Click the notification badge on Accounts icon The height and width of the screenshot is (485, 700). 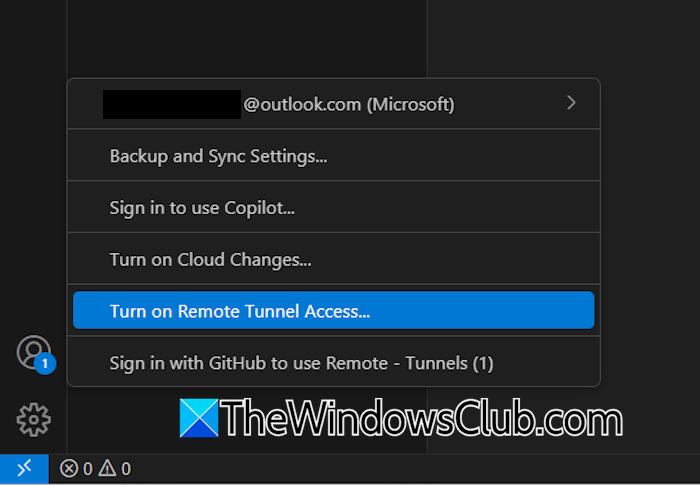coord(44,365)
